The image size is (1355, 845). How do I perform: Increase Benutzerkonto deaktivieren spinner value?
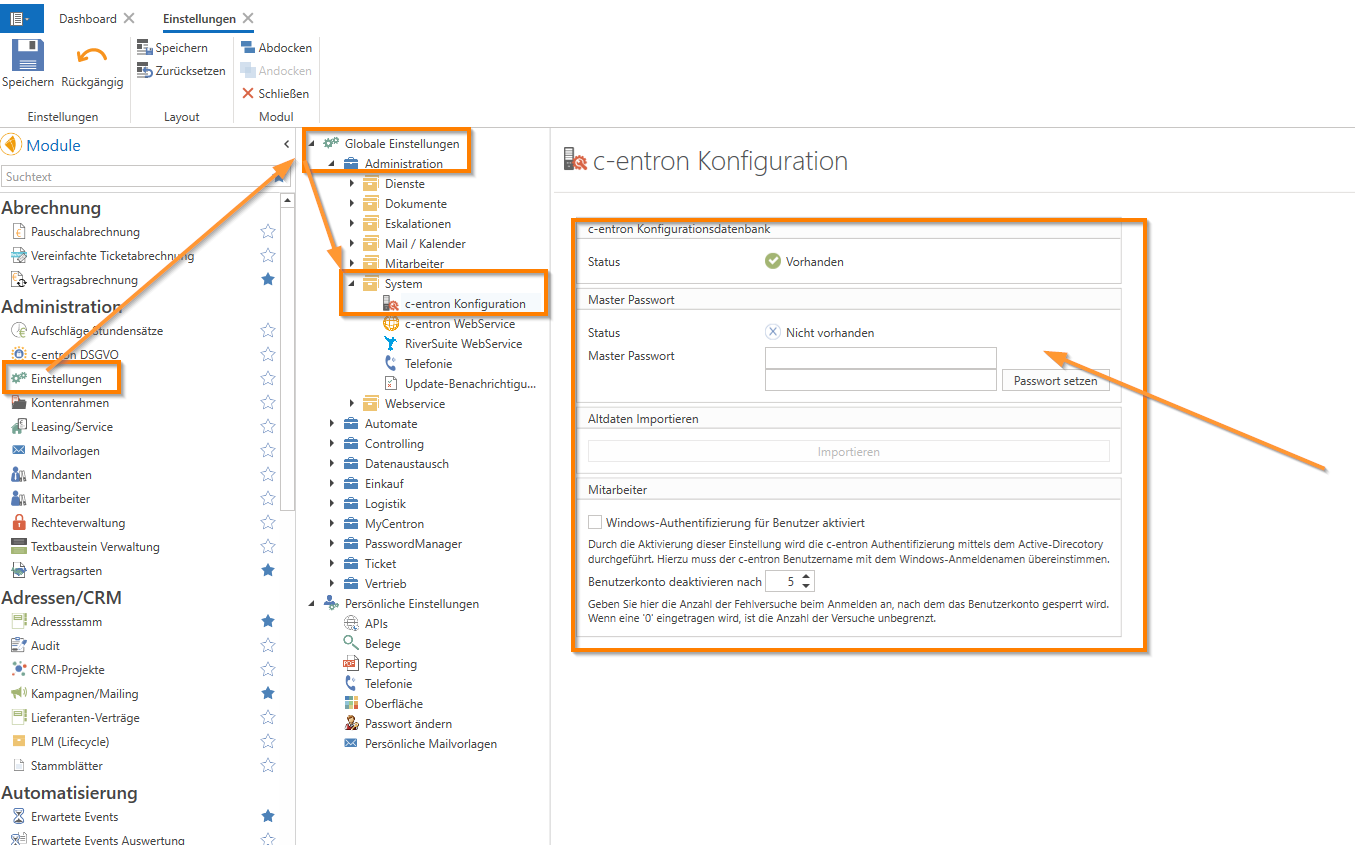[x=808, y=577]
